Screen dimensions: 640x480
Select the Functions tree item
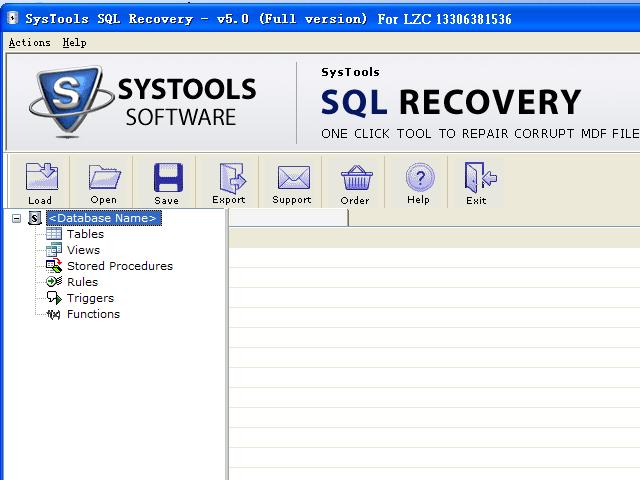tap(93, 314)
